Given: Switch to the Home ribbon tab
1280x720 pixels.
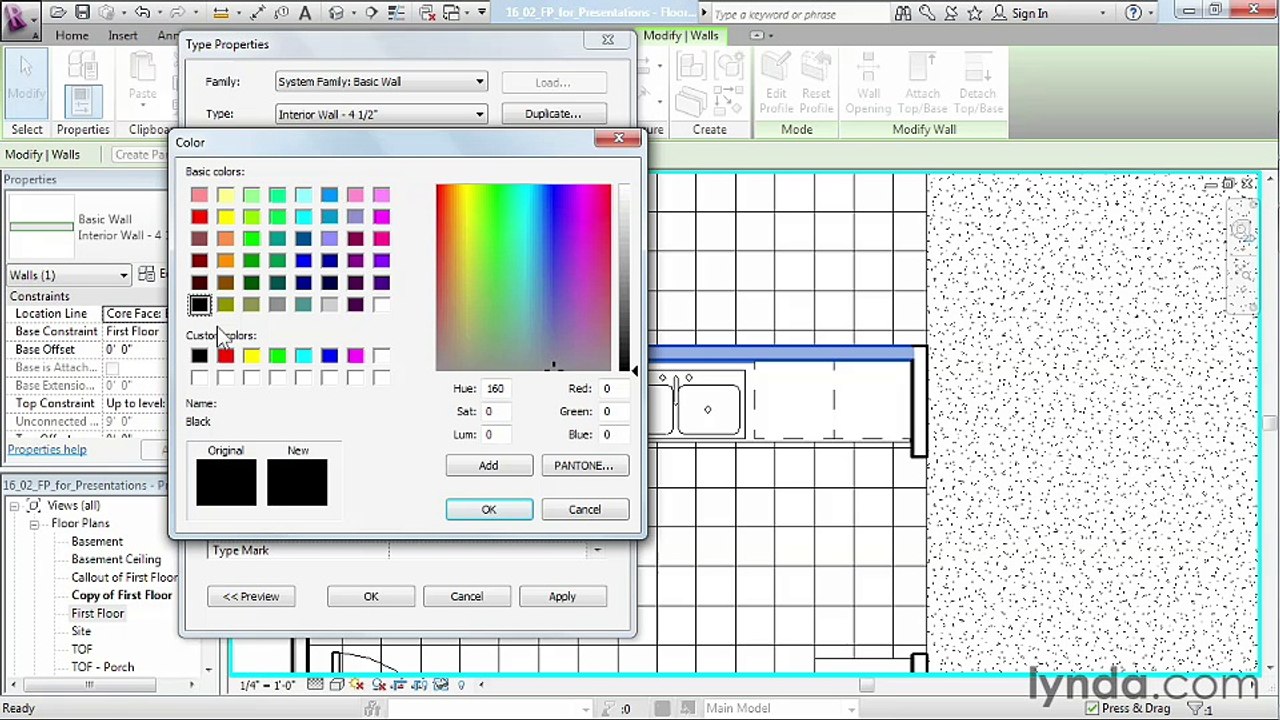Looking at the screenshot, I should tap(72, 35).
